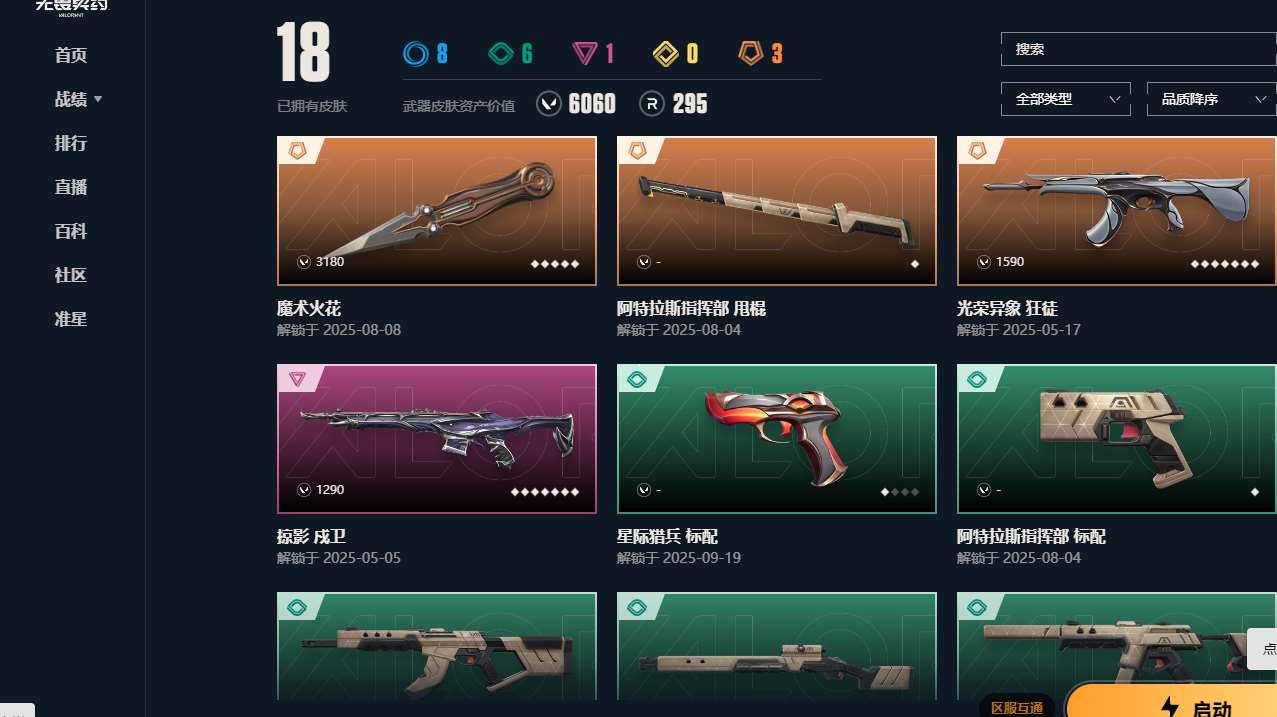This screenshot has width=1277, height=717.
Task: Click the tier badge on 掠影 戍卫 card
Action: (x=297, y=378)
